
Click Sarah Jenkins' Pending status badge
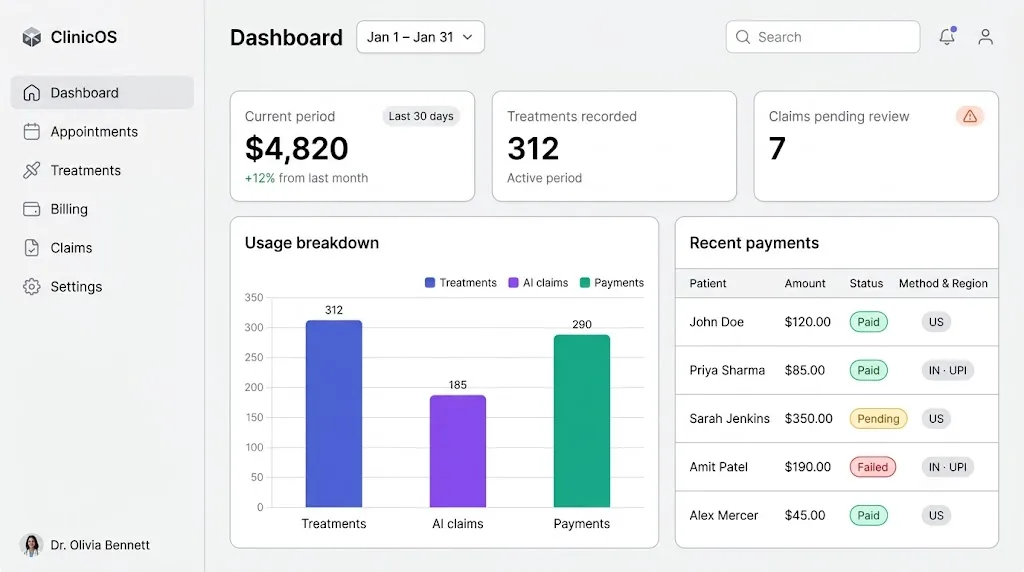pos(878,419)
